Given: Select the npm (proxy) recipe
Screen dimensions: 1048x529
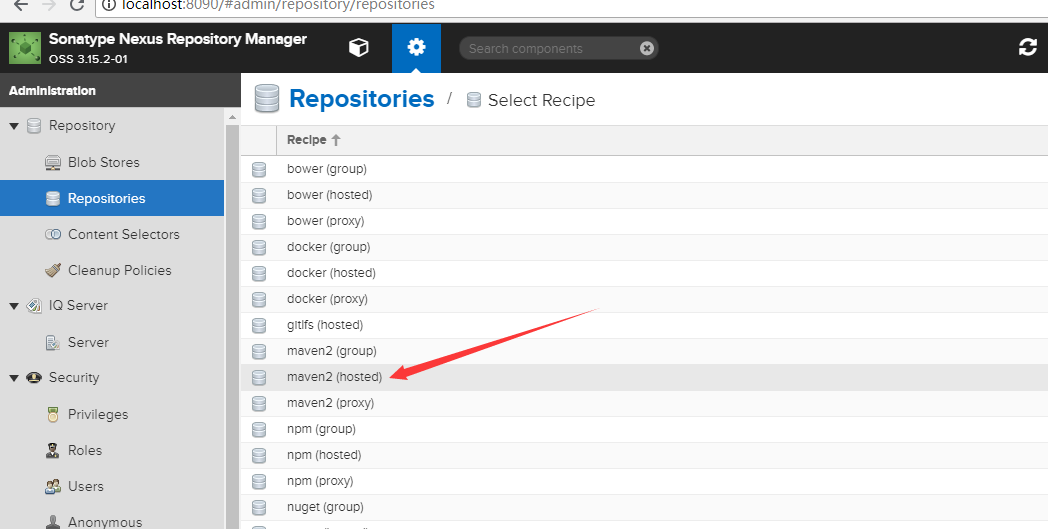Looking at the screenshot, I should coord(644,482).
